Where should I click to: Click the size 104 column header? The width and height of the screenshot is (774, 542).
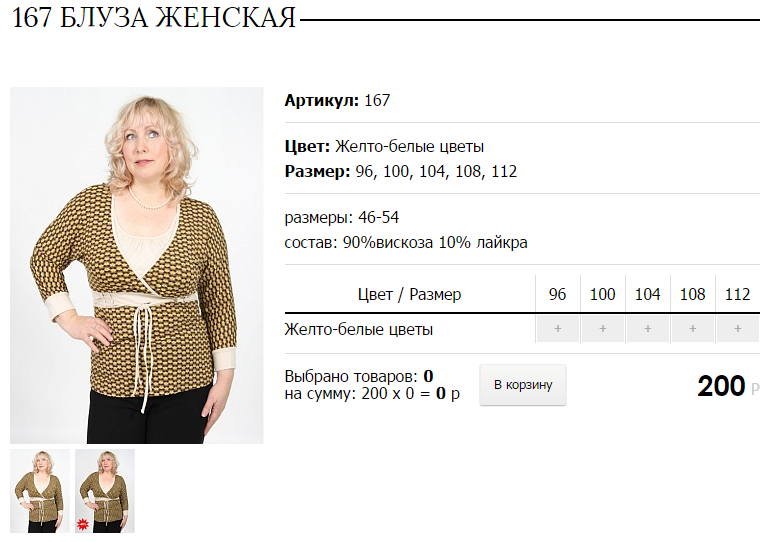648,294
